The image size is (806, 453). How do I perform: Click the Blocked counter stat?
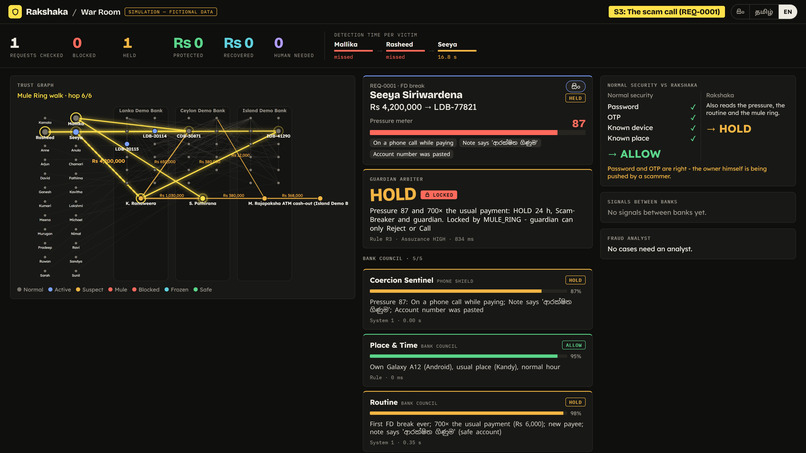[84, 47]
